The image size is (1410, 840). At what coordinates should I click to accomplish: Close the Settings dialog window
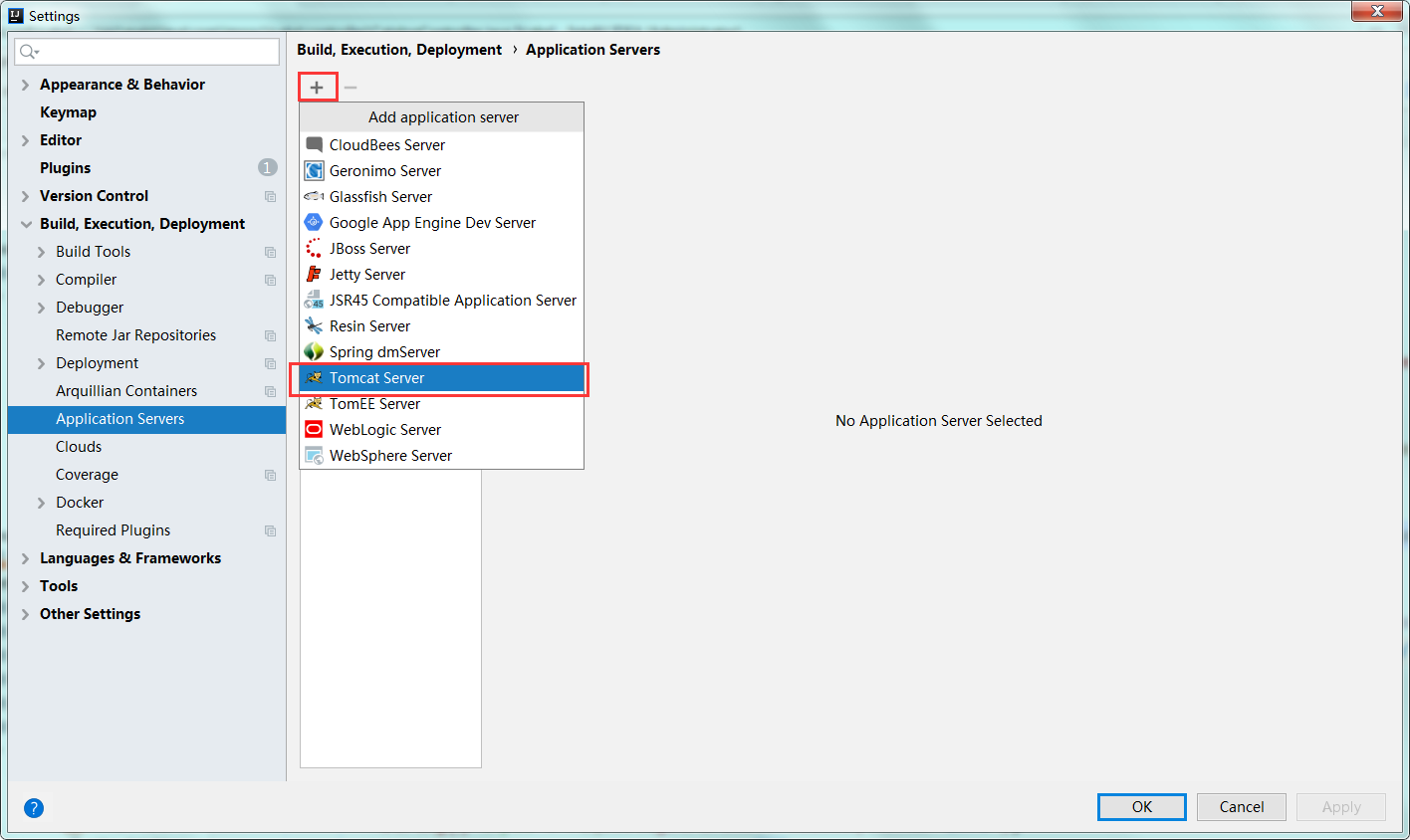tap(1377, 11)
